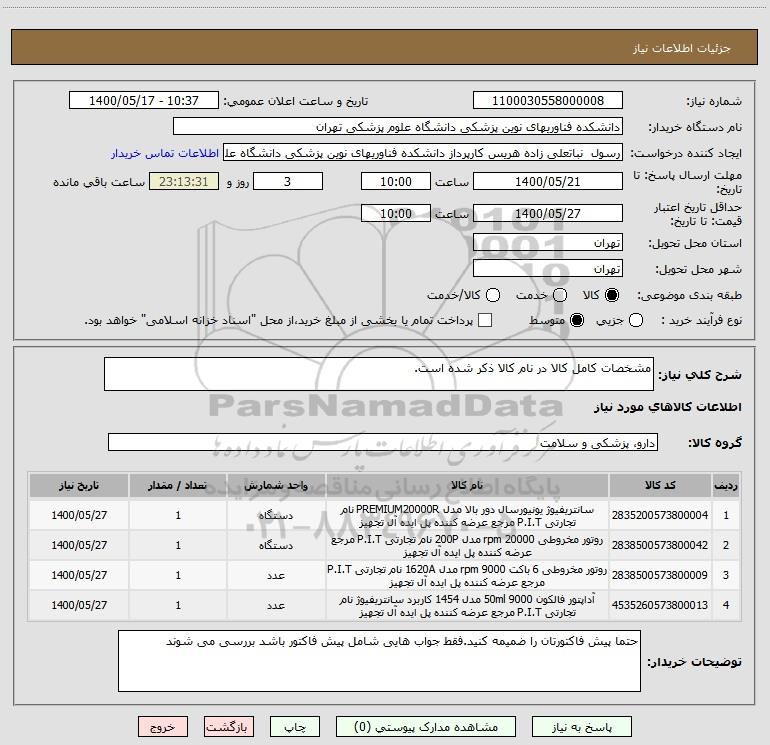This screenshot has height=745, width=770.
Task: Click the response deadline date 1400/05/21
Action: [548, 181]
